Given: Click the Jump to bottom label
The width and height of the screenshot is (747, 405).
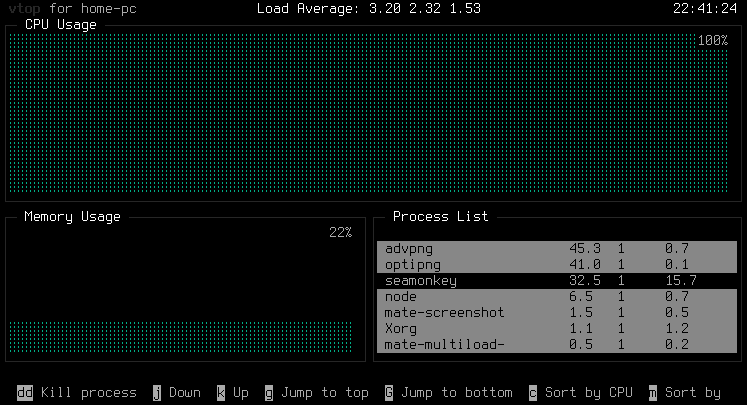Looking at the screenshot, I should pos(456,393).
